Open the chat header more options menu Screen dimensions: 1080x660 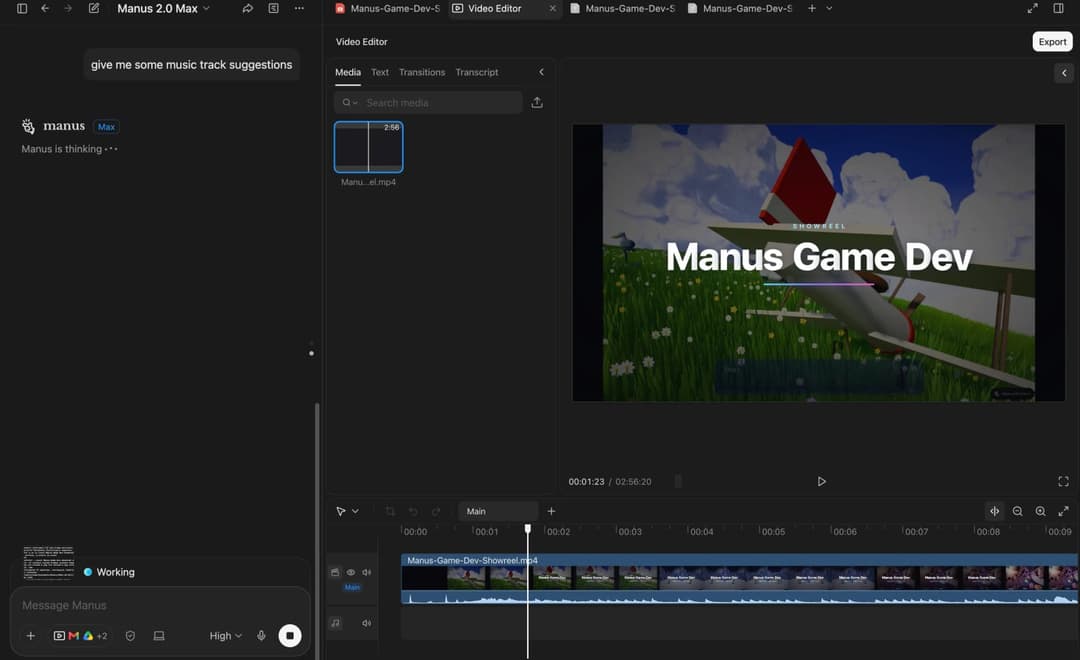click(299, 8)
